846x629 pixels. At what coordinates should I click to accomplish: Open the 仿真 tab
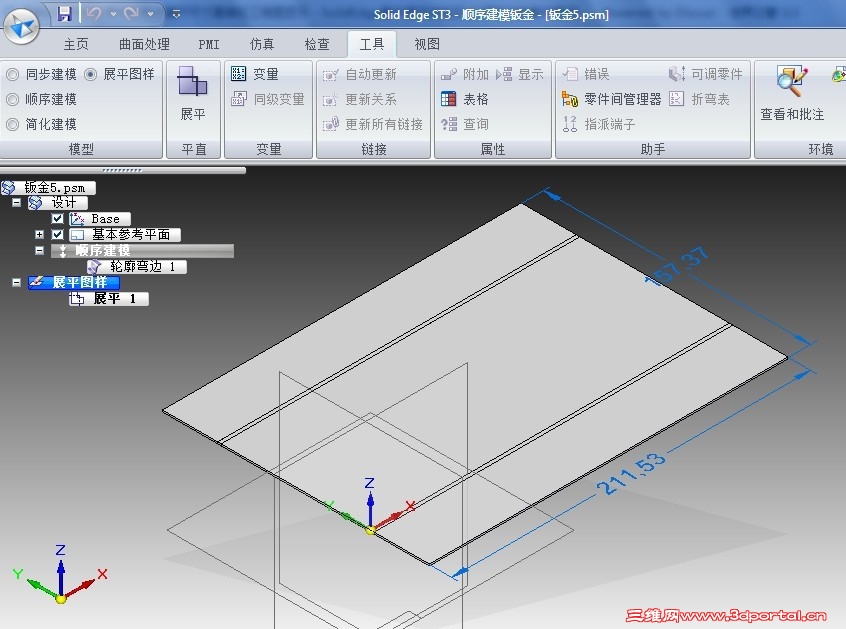coord(262,44)
